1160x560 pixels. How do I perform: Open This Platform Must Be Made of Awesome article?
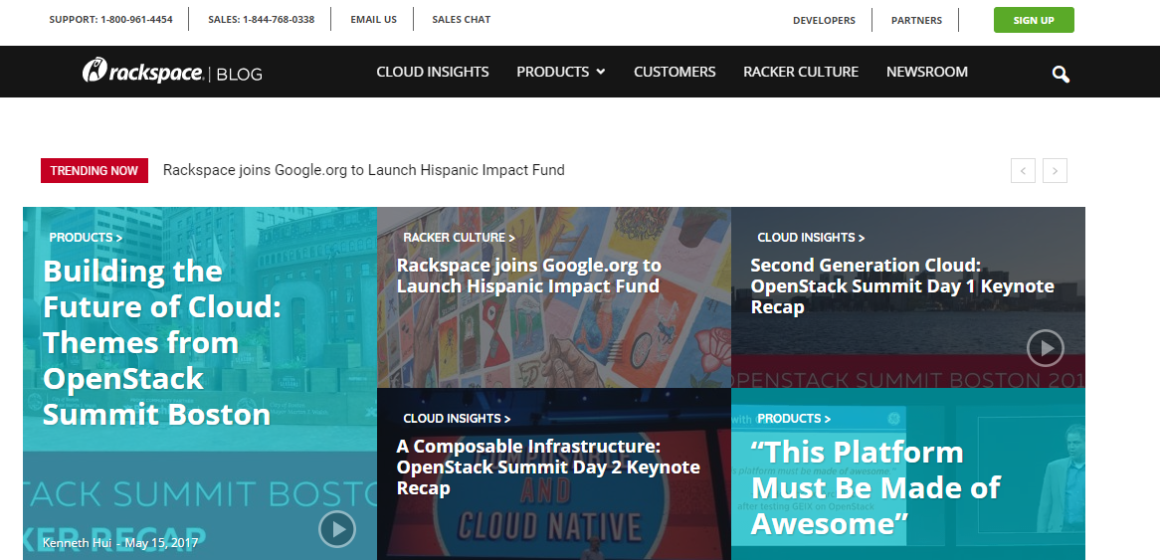875,488
